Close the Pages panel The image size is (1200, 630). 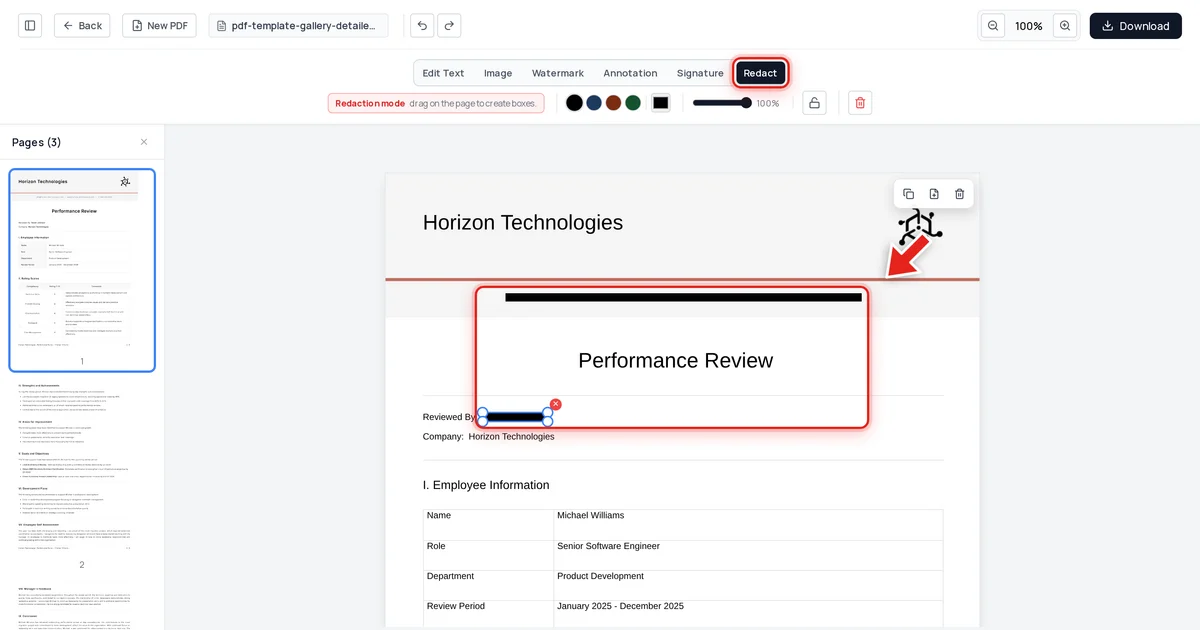(144, 142)
